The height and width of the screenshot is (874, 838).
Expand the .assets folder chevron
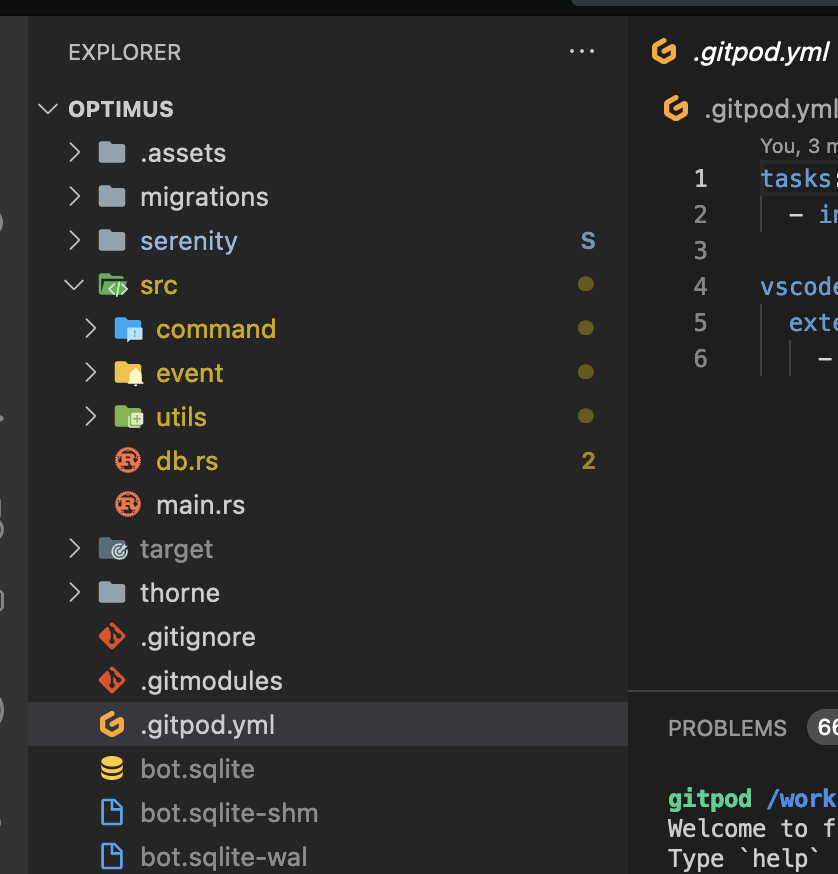74,153
